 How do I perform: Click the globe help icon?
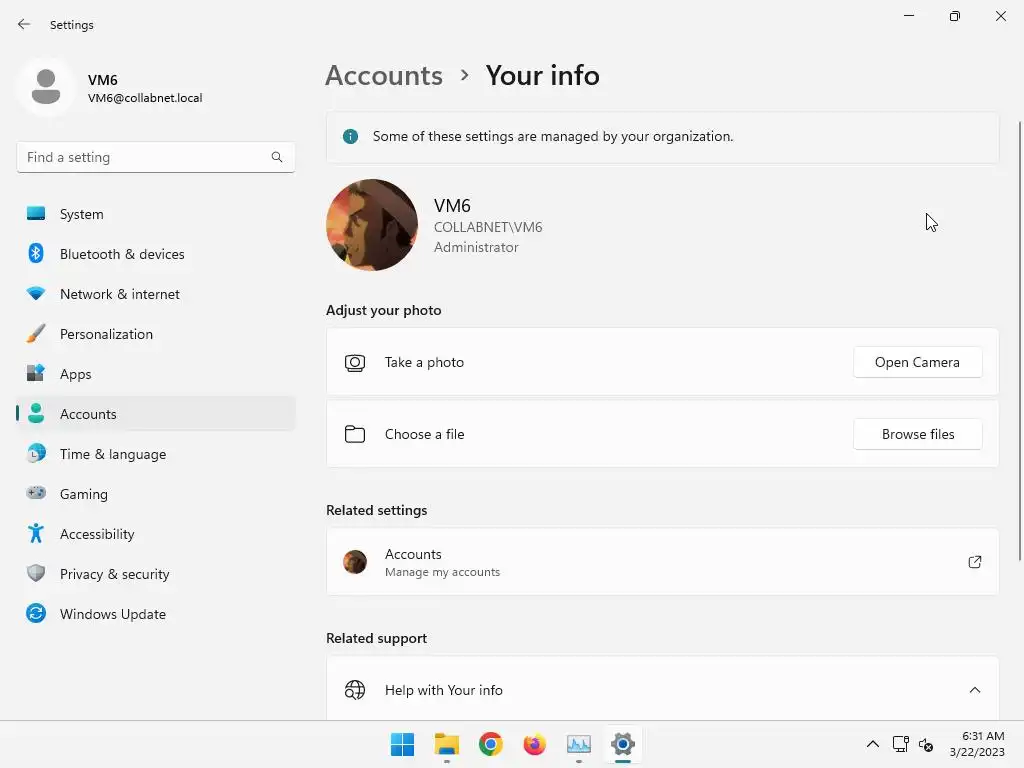click(355, 690)
